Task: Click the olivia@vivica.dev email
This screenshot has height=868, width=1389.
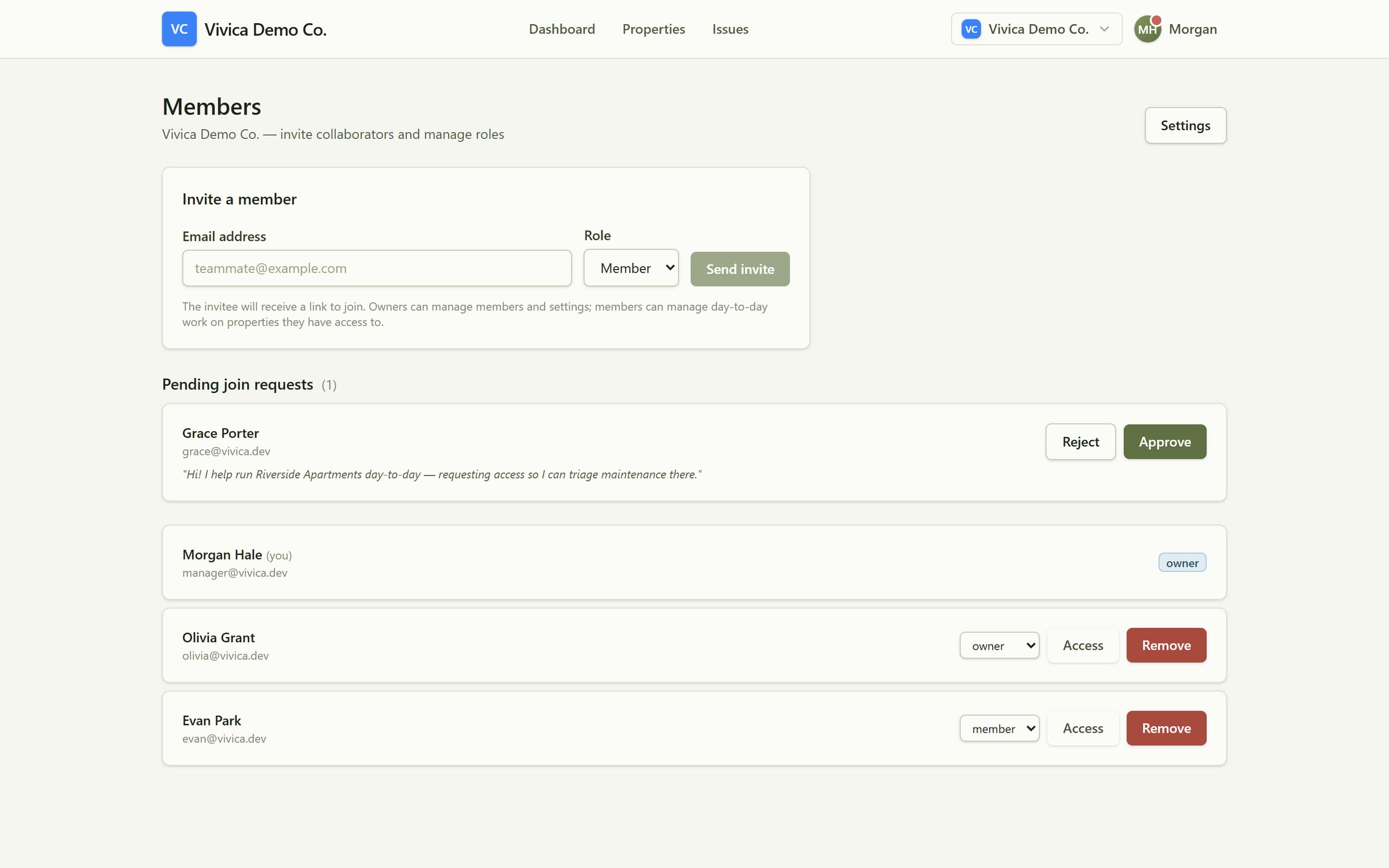Action: (x=226, y=655)
